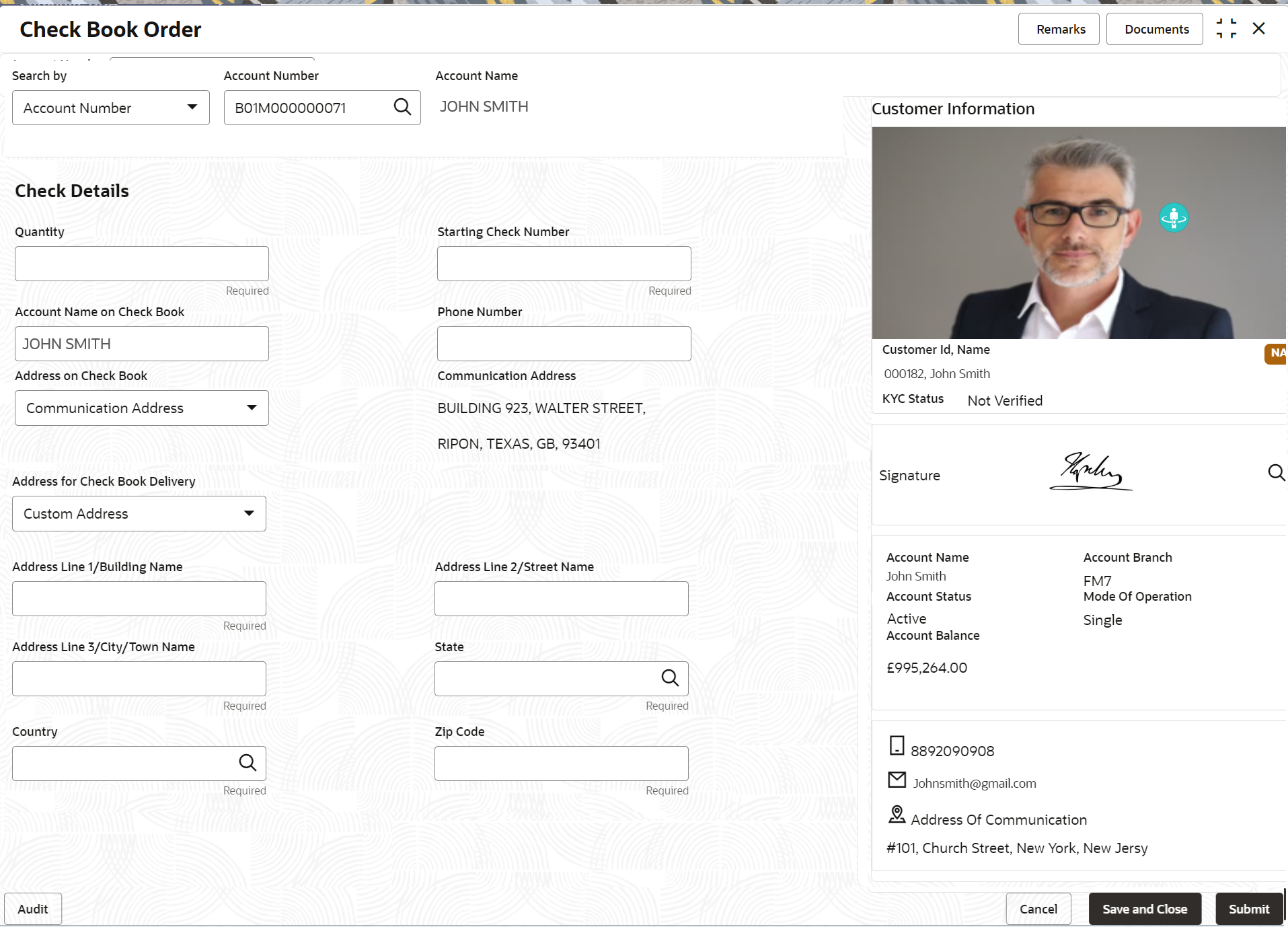The height and width of the screenshot is (927, 1288).
Task: Click the email envelope icon
Action: [897, 780]
